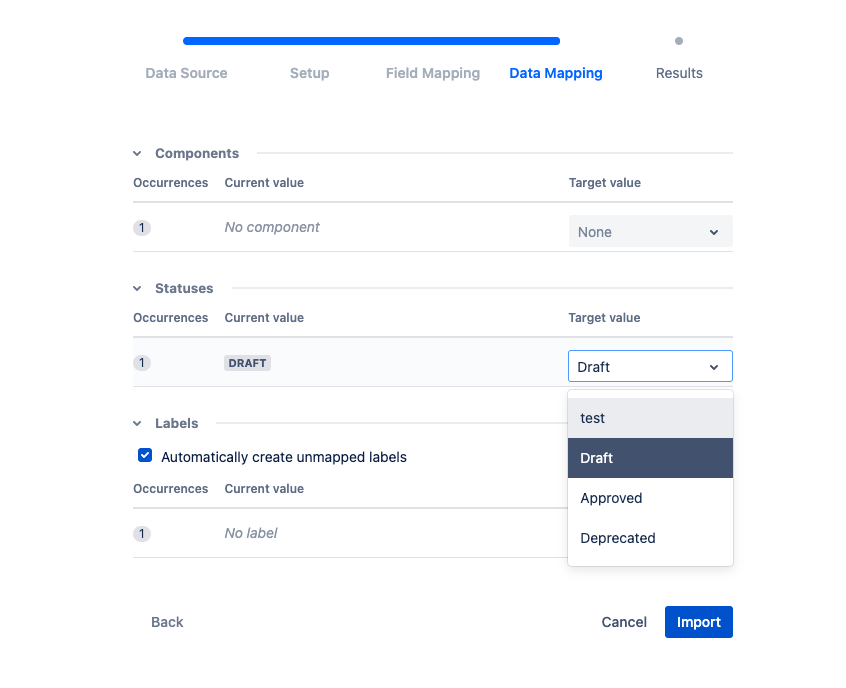Open the Components target value dropdown

click(650, 232)
